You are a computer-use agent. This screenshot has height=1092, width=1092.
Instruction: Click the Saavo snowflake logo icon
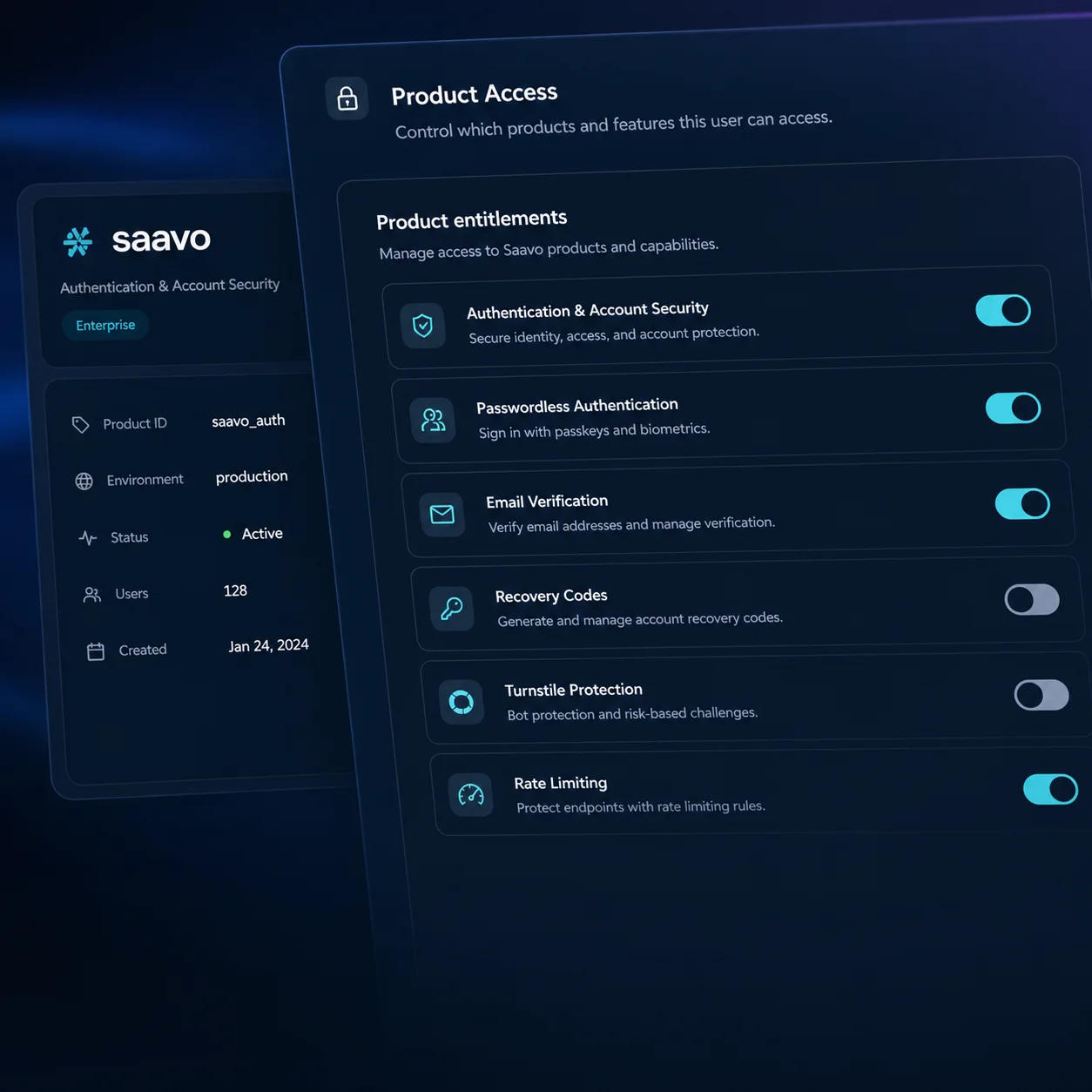pos(78,241)
